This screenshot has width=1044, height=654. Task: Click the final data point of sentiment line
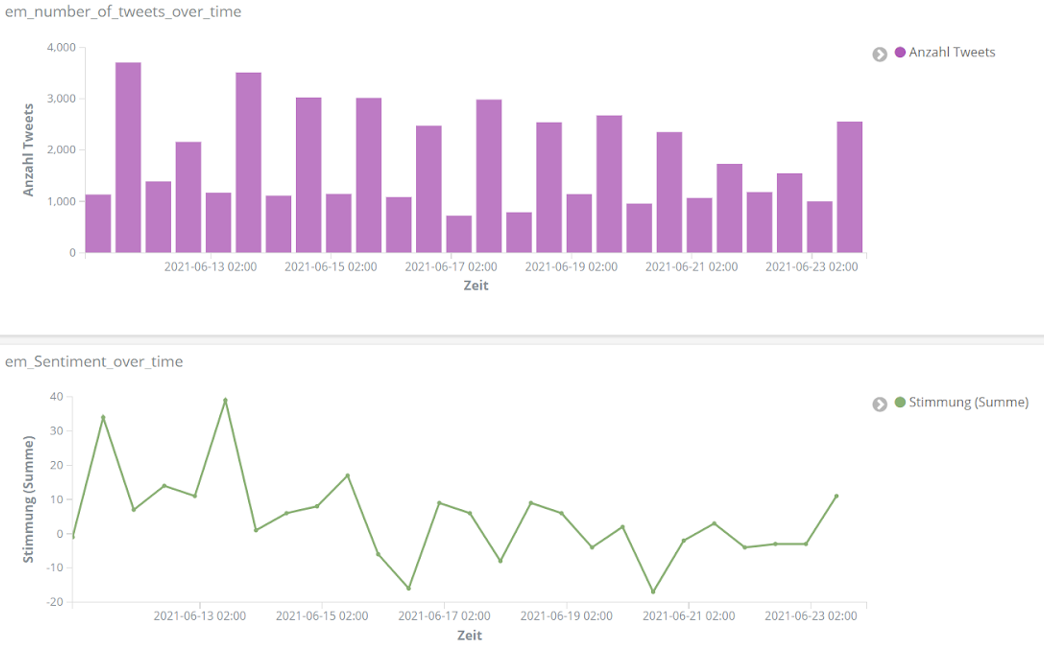coord(836,496)
